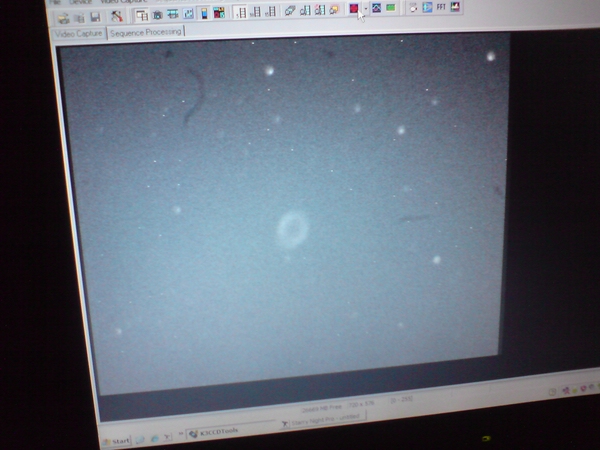The height and width of the screenshot is (450, 600).
Task: Click the rightmost histogram image toolbar icon
Action: [x=455, y=7]
